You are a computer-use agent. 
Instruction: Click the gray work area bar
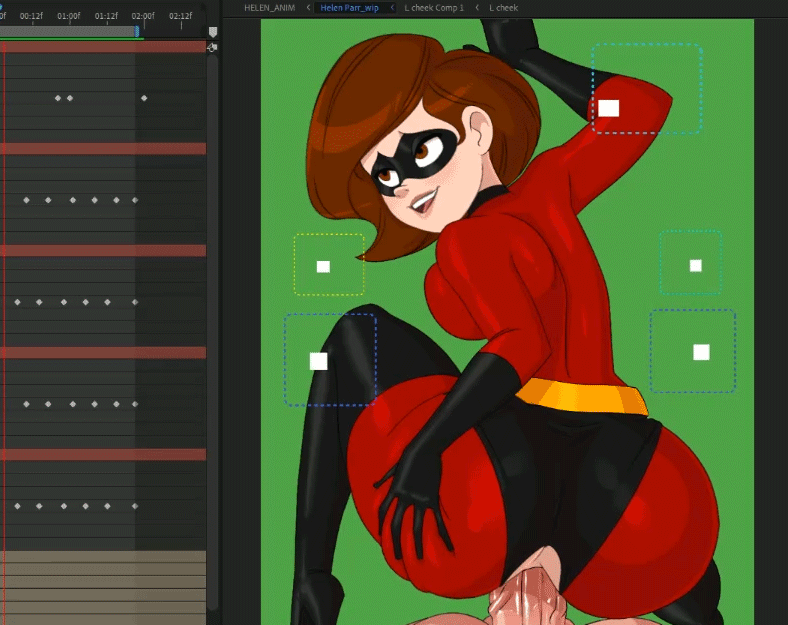pos(68,32)
